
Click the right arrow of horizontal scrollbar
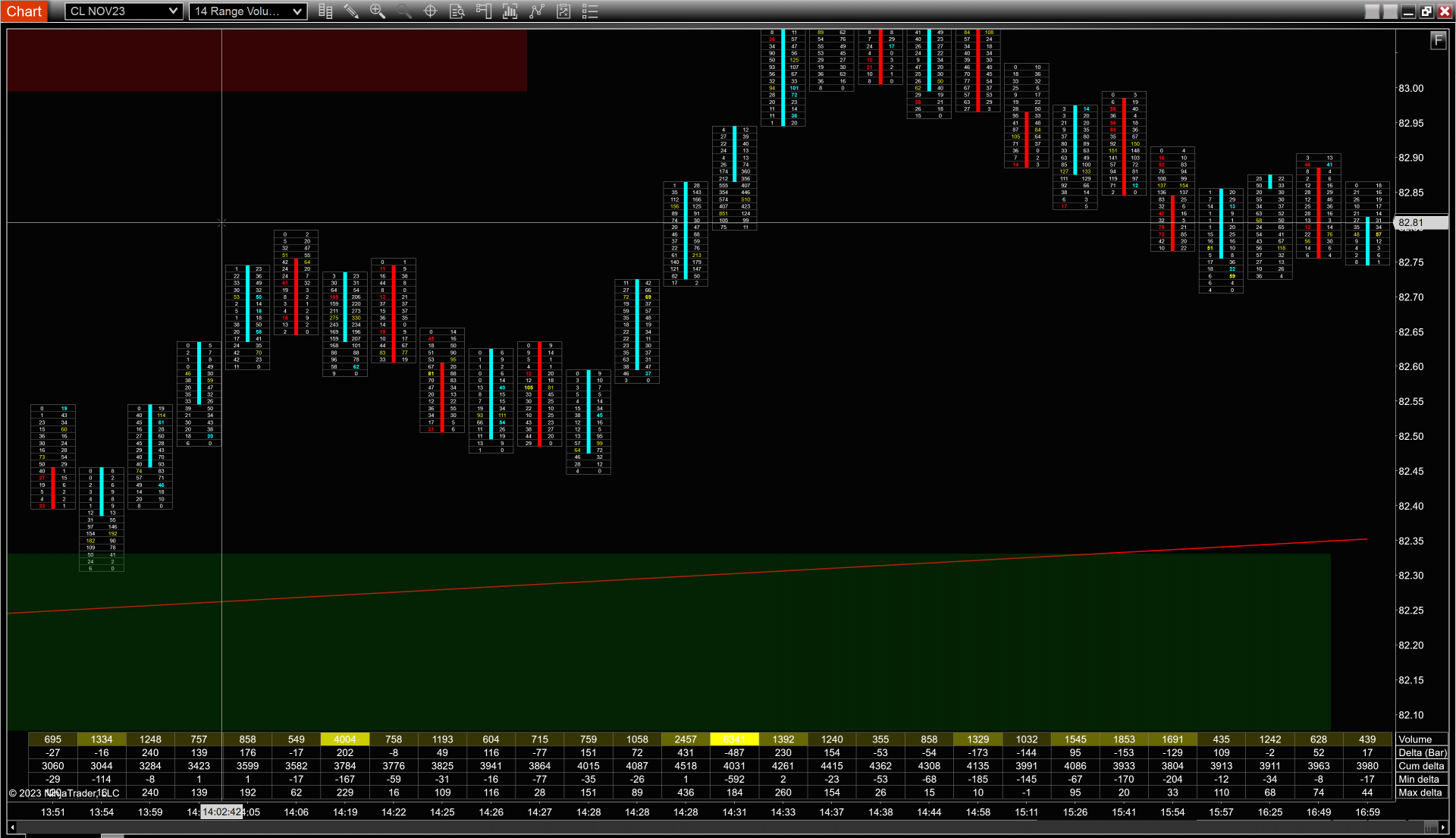pos(1443,827)
